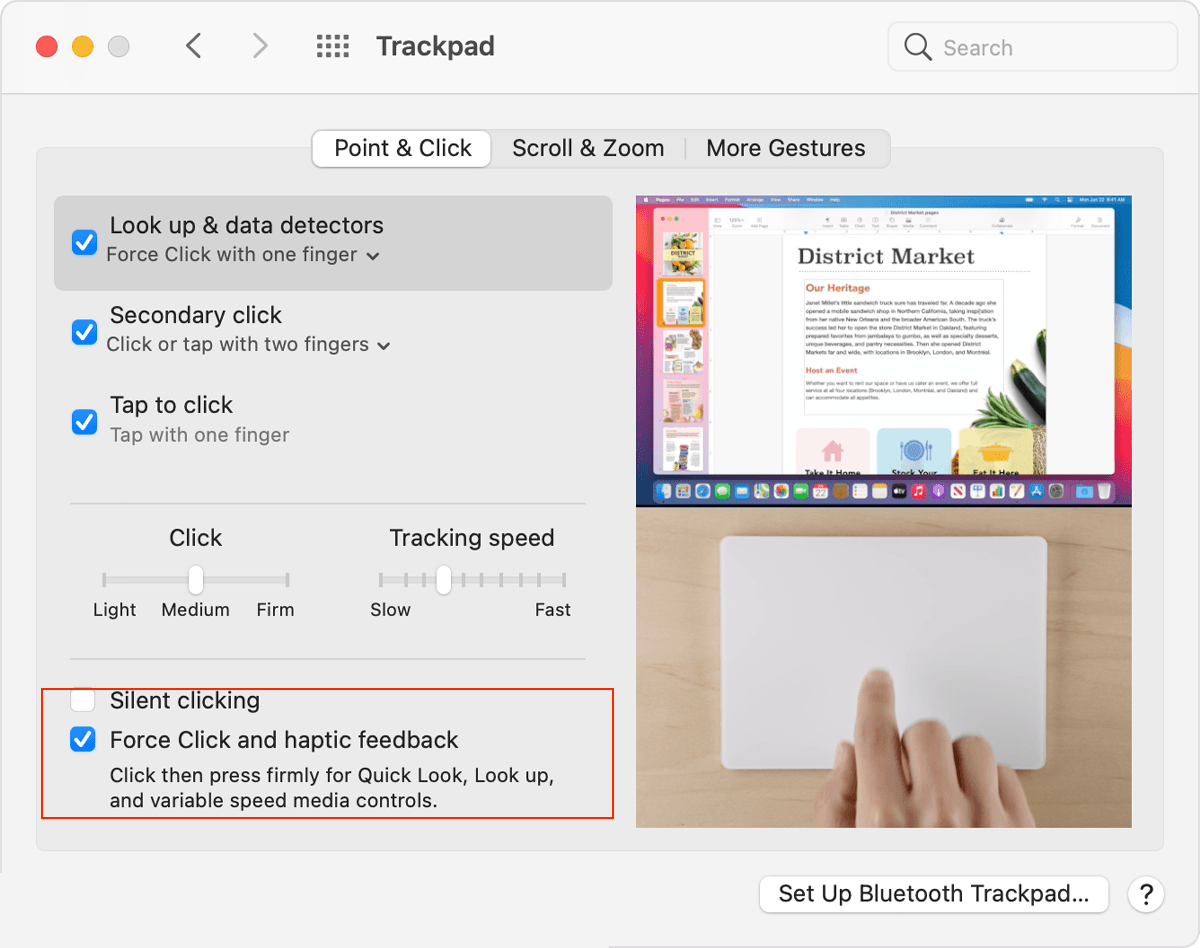Screen dimensions: 1200x948
Task: Click the Light label under Click slider
Action: tap(114, 610)
